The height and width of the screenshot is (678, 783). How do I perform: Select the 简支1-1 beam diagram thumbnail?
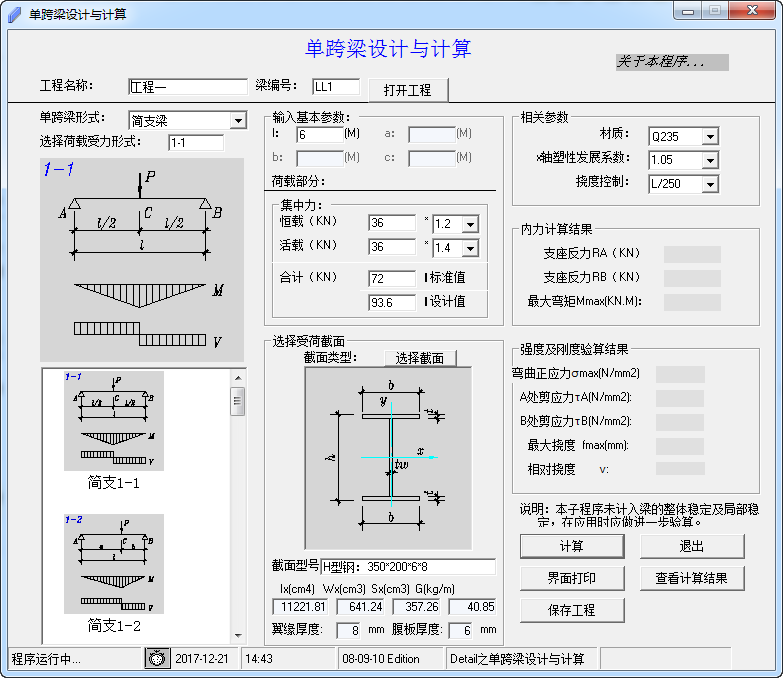coord(113,421)
